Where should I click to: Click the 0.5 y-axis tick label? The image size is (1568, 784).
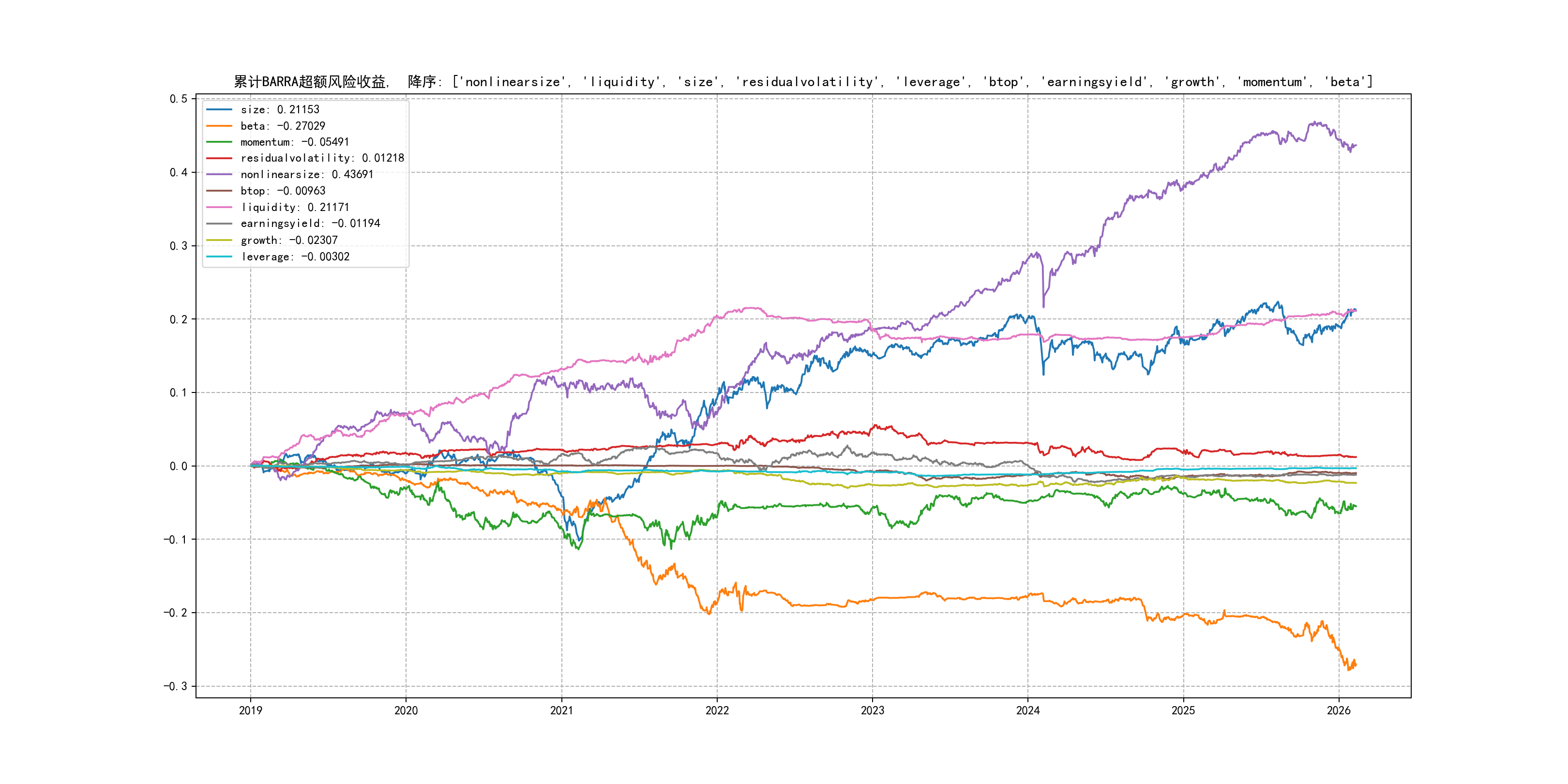(x=179, y=99)
